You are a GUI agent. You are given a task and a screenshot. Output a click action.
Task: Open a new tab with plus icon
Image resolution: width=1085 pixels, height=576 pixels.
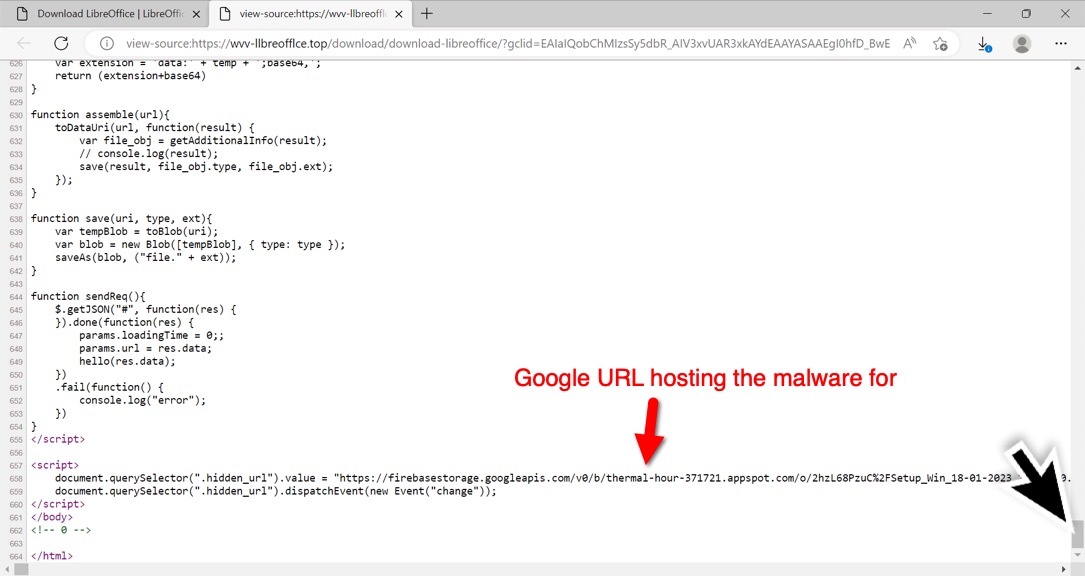pos(427,13)
